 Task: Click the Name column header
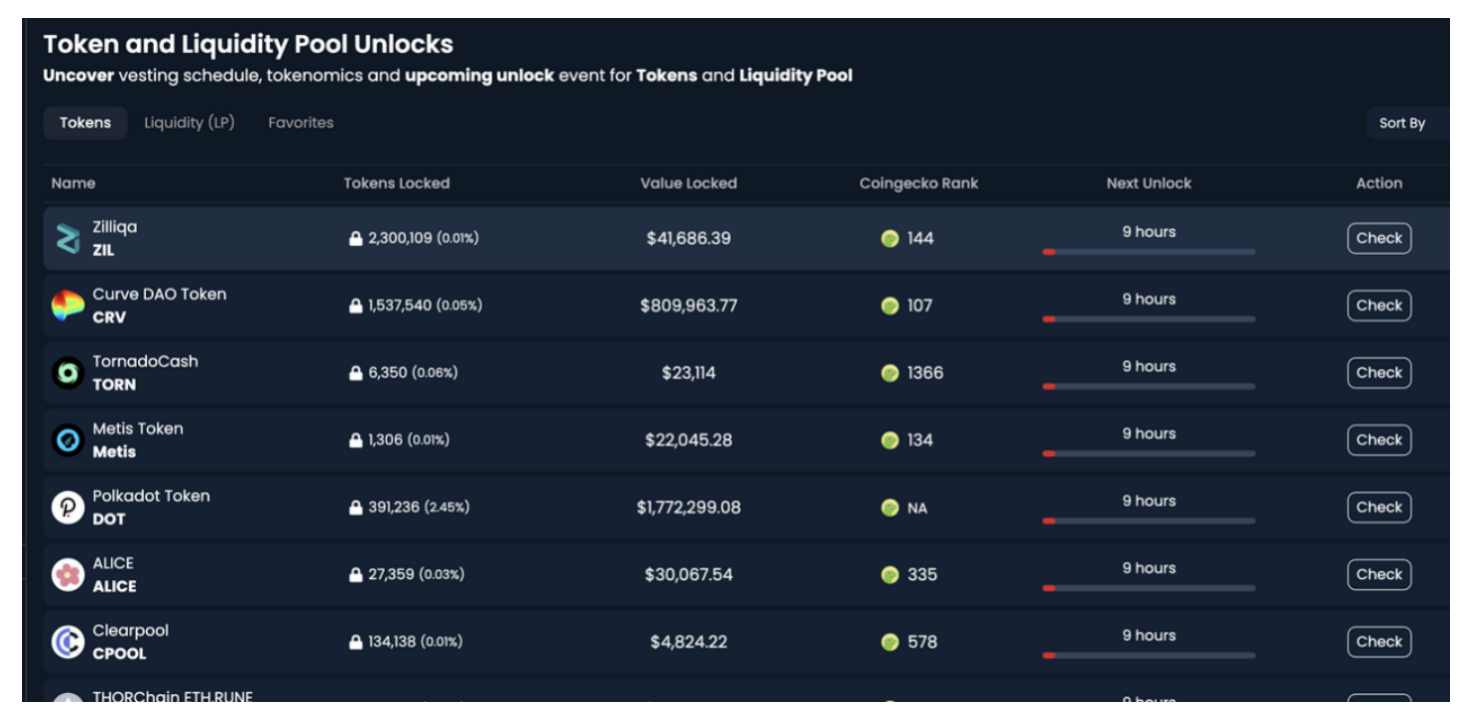pyautogui.click(x=73, y=183)
